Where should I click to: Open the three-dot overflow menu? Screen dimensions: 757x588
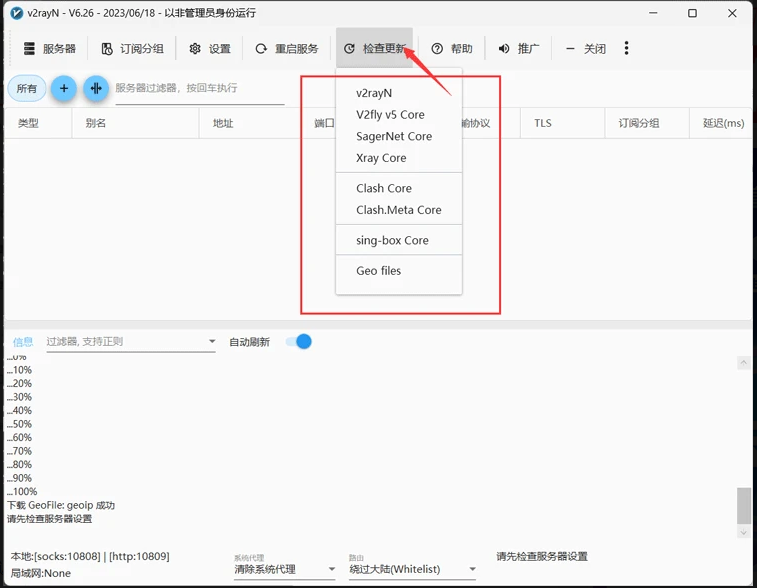point(626,48)
